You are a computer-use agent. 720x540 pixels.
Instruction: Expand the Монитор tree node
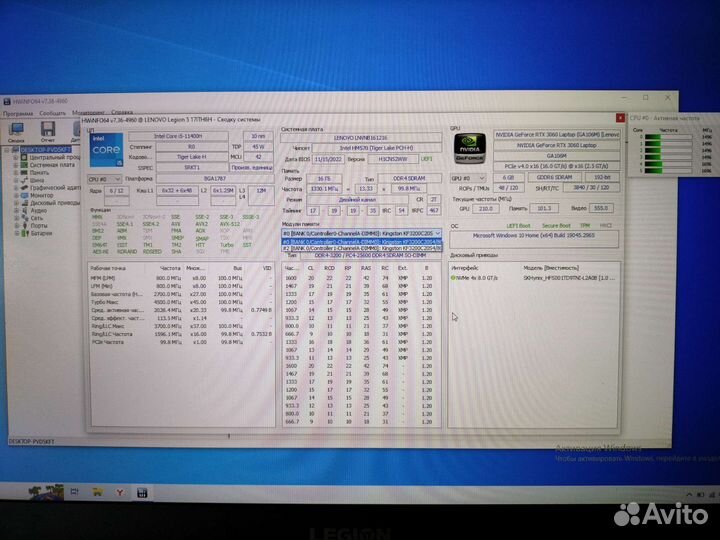tap(16, 195)
